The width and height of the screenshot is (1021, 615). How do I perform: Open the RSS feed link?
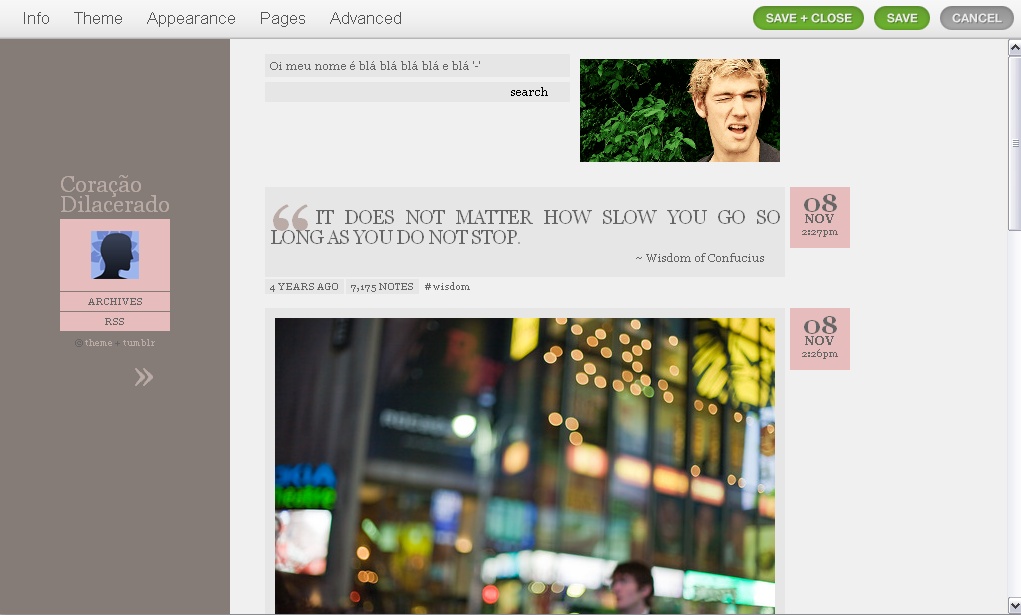pyautogui.click(x=115, y=321)
